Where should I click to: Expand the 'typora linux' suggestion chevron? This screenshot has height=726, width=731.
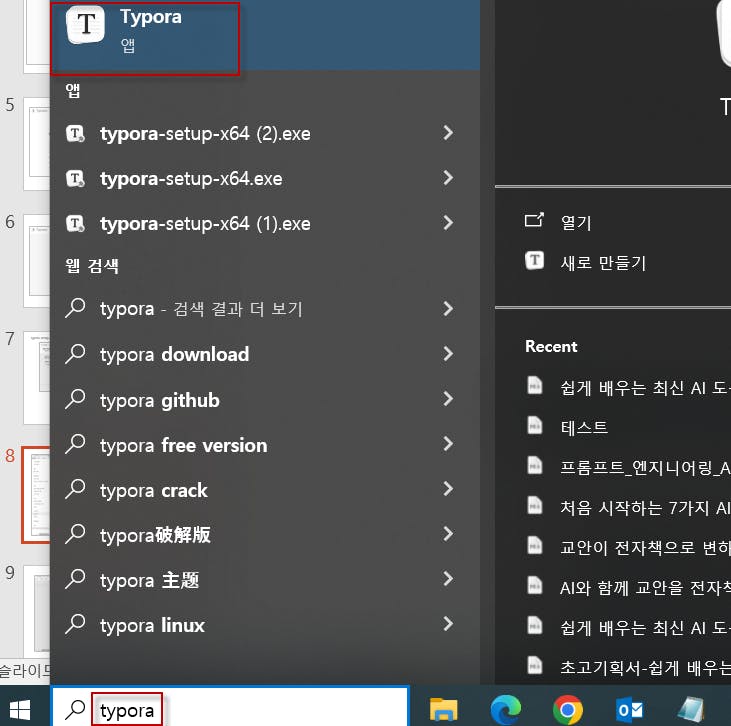pos(448,624)
